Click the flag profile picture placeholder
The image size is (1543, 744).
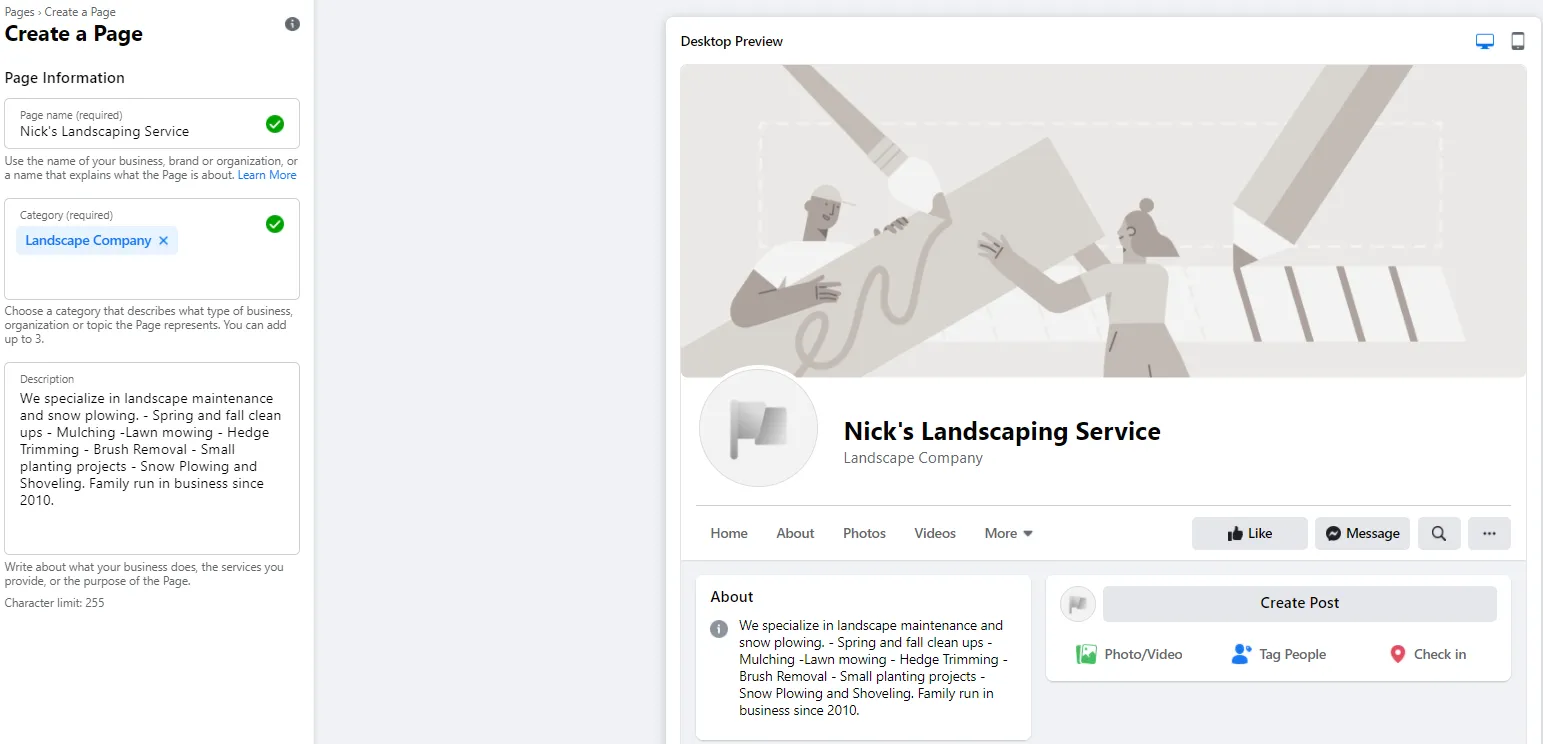pyautogui.click(x=759, y=428)
